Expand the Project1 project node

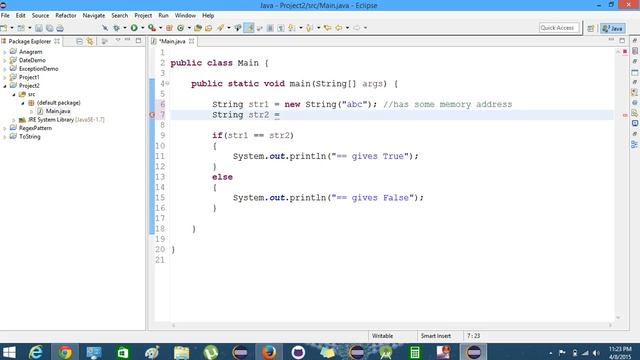click(5, 78)
